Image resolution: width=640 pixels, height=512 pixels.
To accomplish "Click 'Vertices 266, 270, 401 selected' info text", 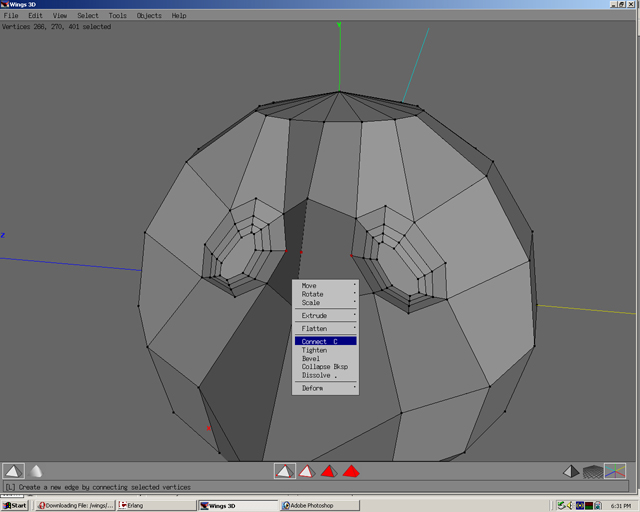I will coord(56,27).
